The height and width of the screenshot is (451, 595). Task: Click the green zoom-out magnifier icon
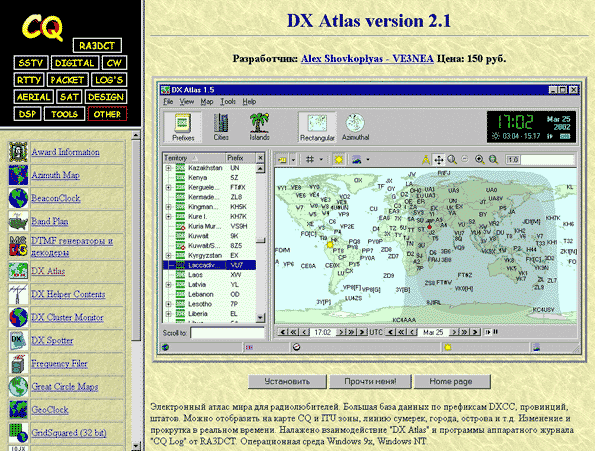tap(493, 160)
